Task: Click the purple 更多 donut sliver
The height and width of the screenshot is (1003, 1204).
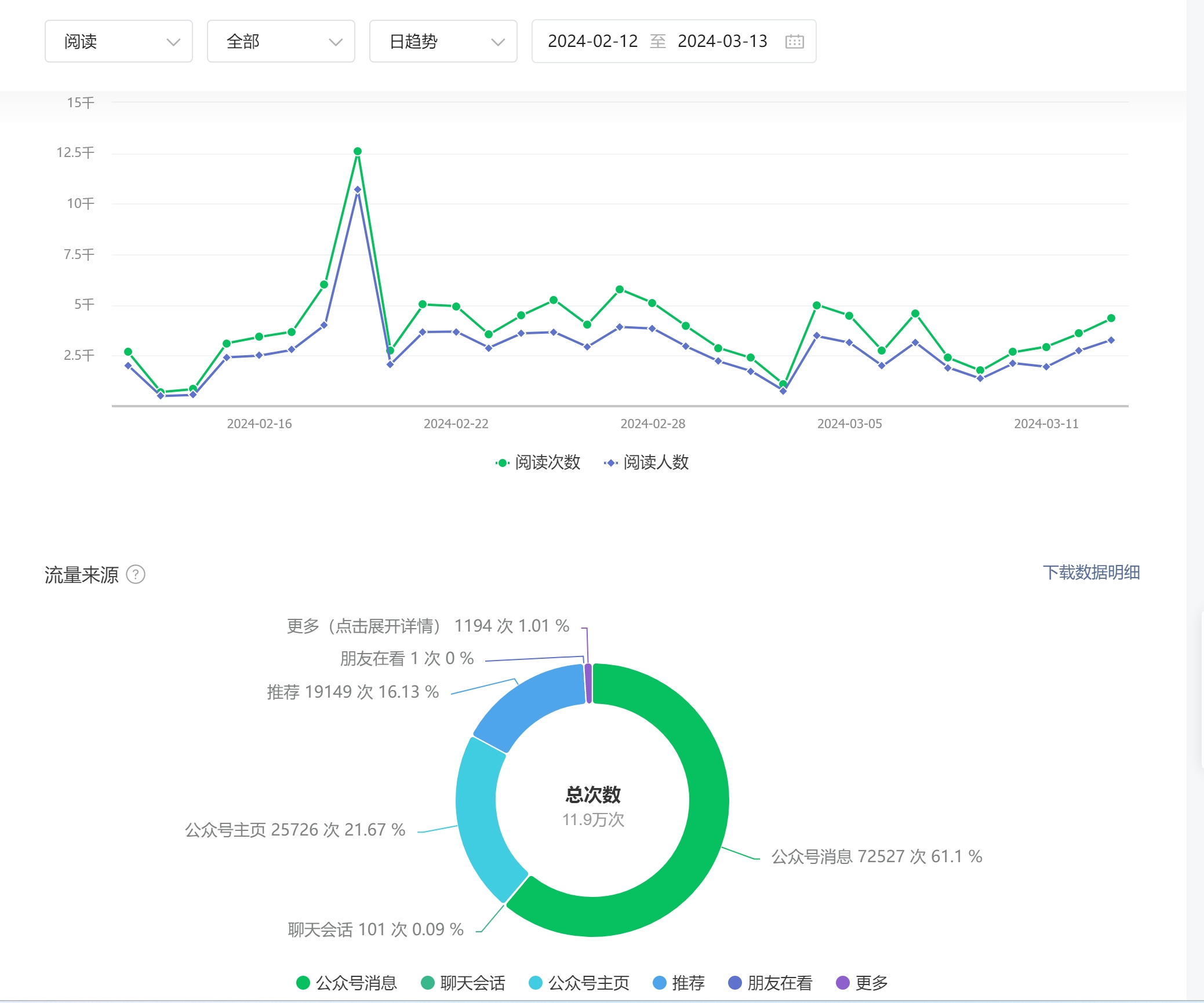Action: (x=588, y=684)
